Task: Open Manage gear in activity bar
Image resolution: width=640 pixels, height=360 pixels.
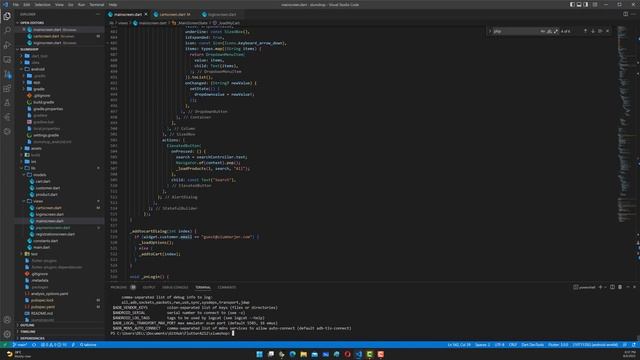Action: click(7, 334)
